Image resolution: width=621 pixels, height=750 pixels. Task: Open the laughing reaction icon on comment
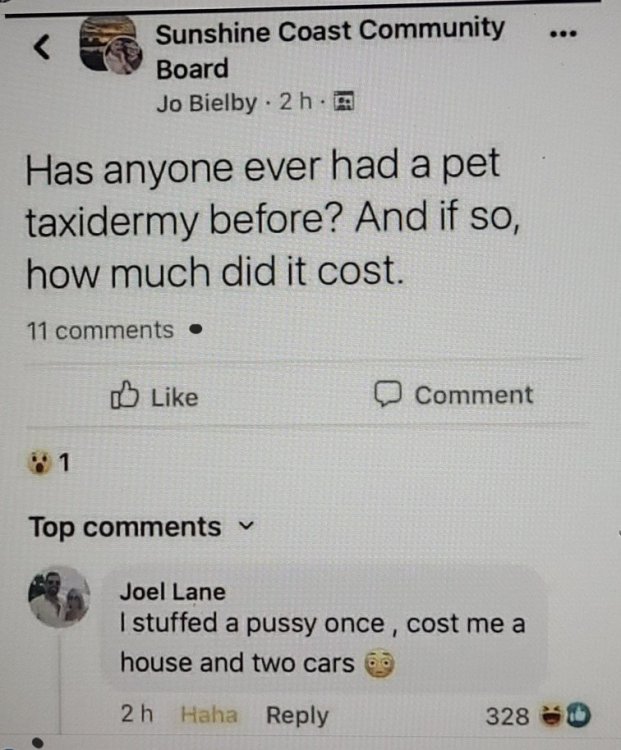pyautogui.click(x=551, y=716)
